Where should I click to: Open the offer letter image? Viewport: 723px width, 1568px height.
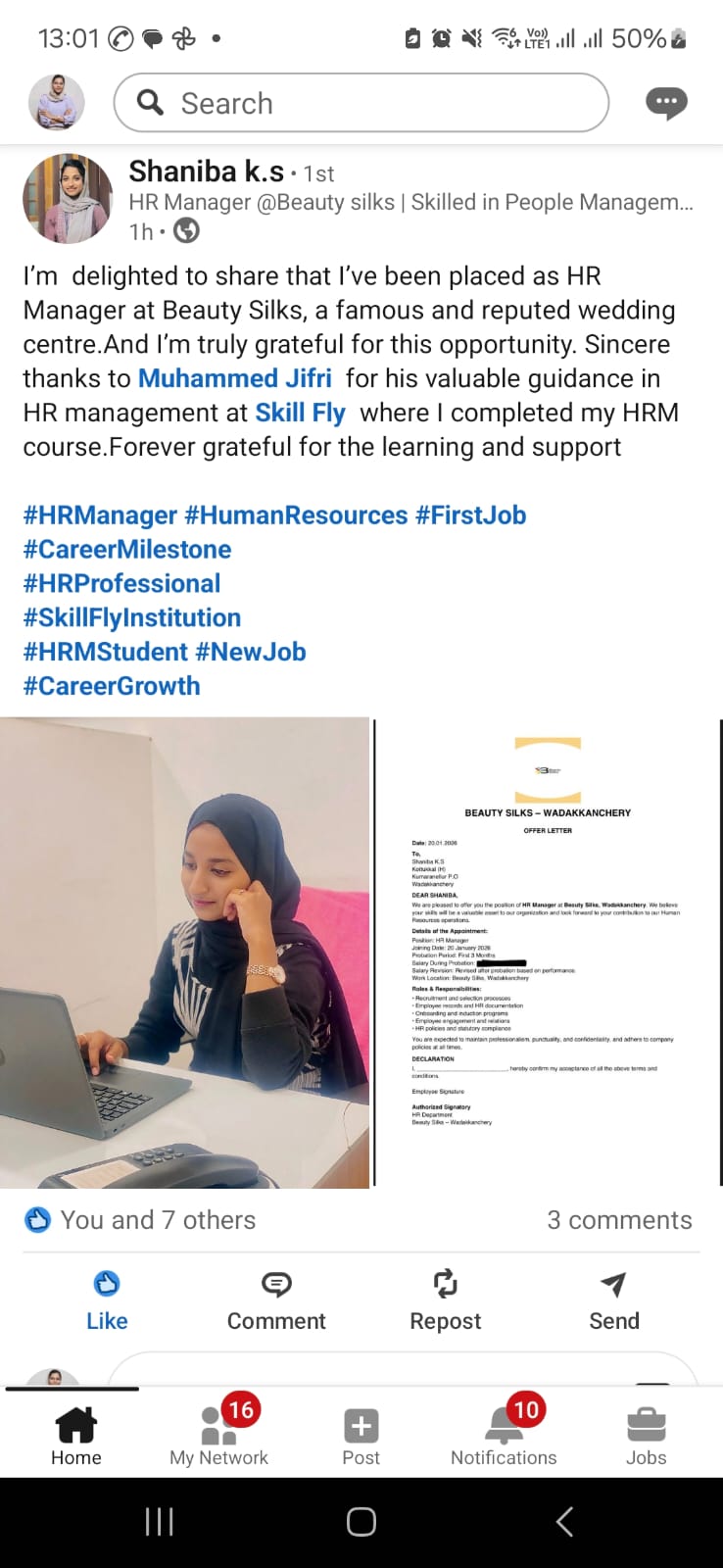(x=548, y=953)
